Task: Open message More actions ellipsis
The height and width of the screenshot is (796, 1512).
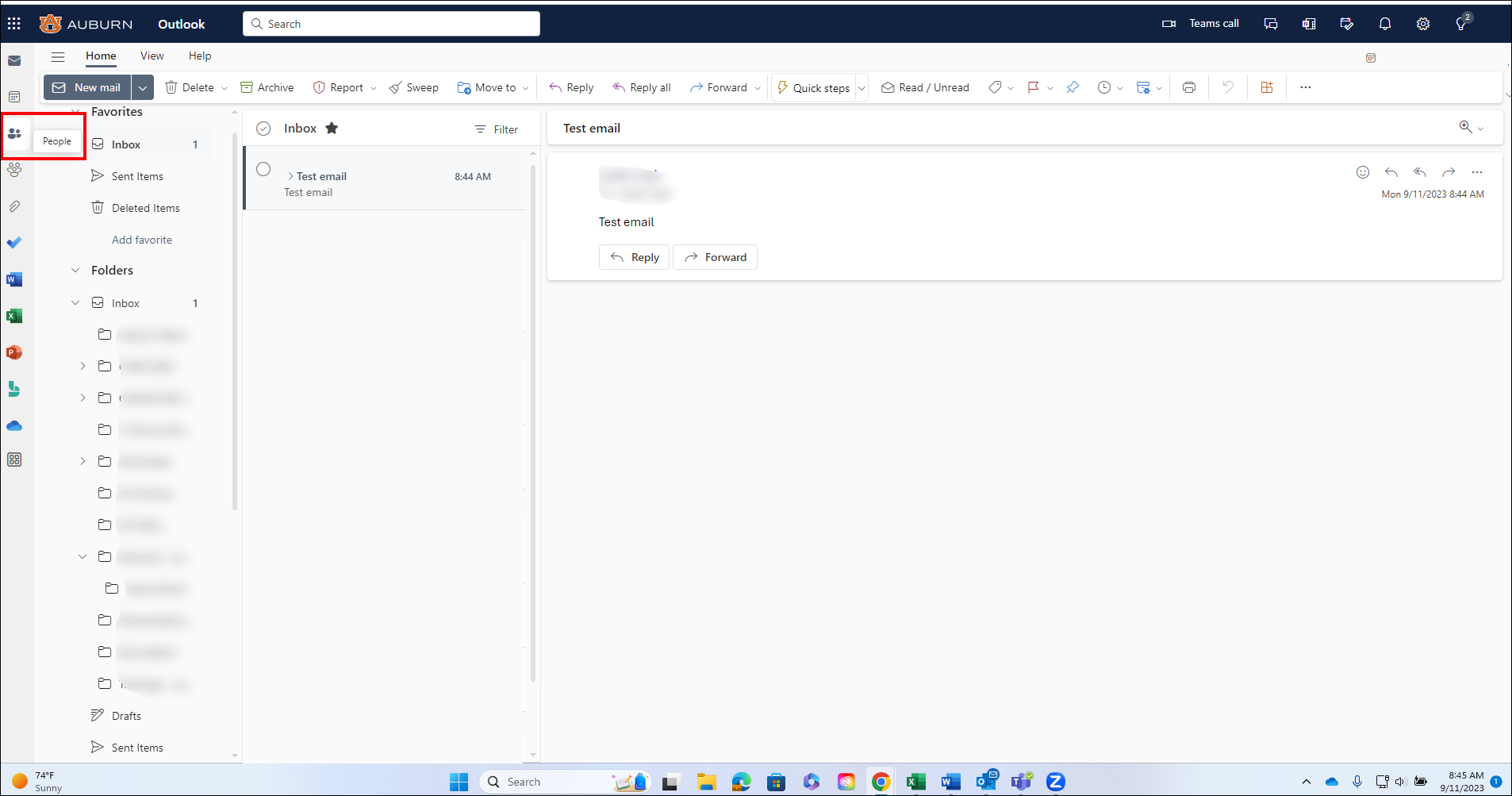Action: click(1477, 172)
